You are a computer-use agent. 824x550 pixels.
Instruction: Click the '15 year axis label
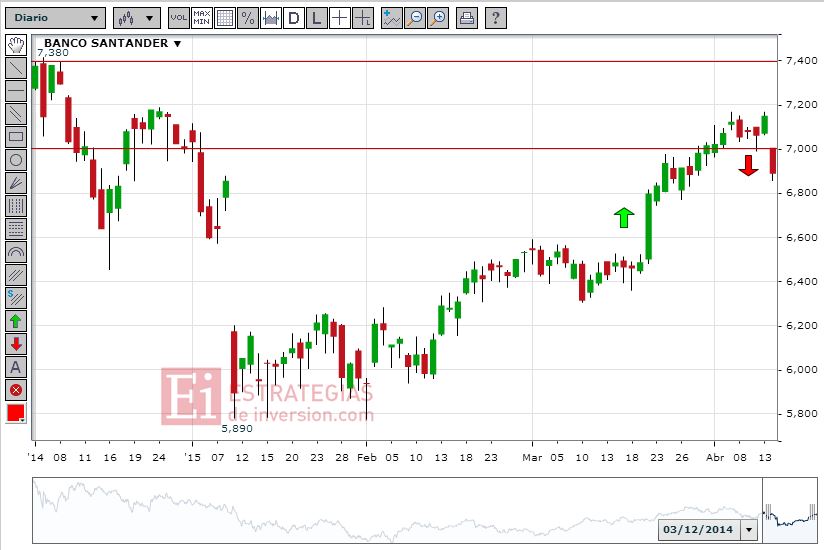pyautogui.click(x=192, y=458)
